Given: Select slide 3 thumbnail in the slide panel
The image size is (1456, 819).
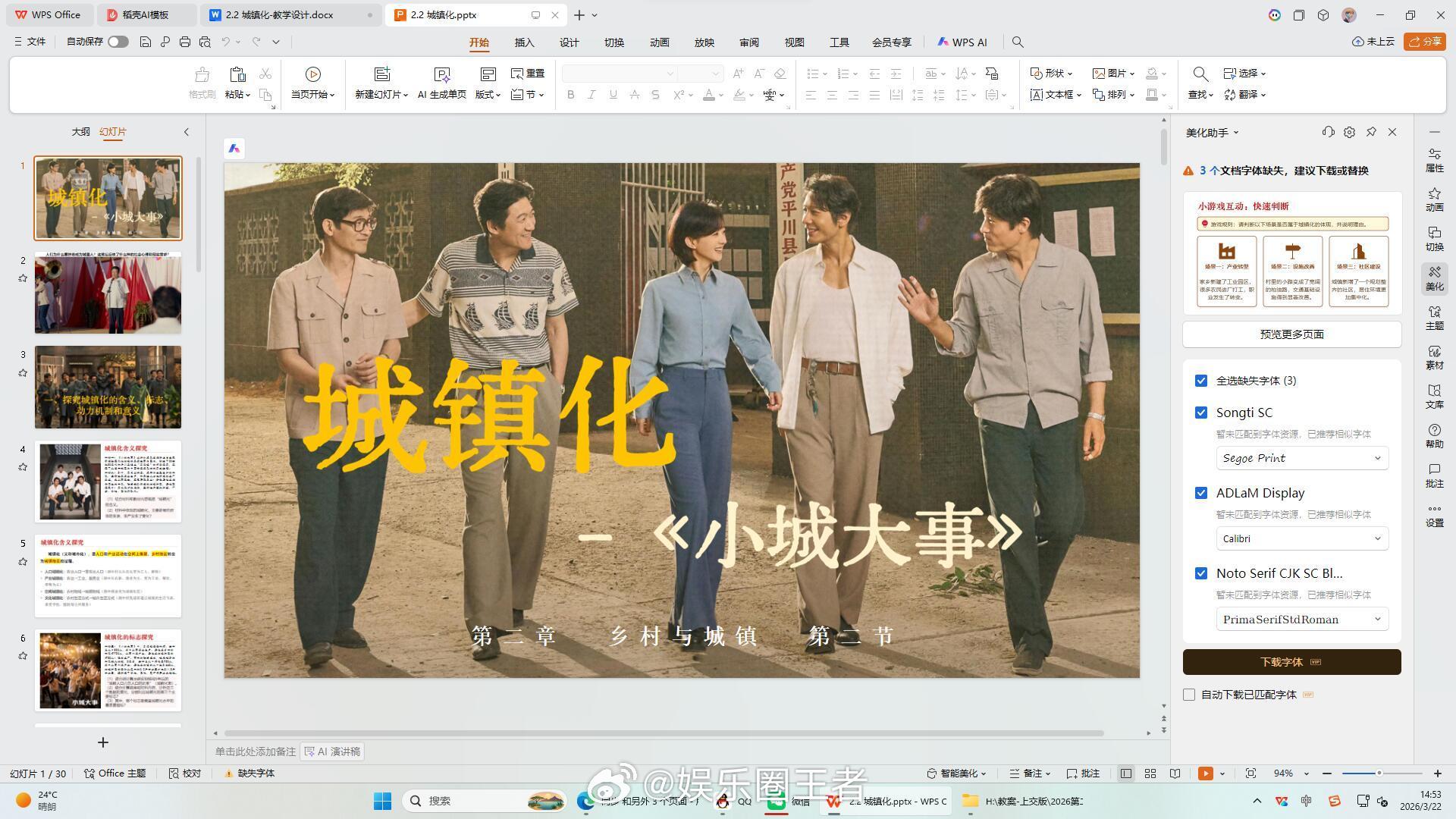Looking at the screenshot, I should 108,387.
